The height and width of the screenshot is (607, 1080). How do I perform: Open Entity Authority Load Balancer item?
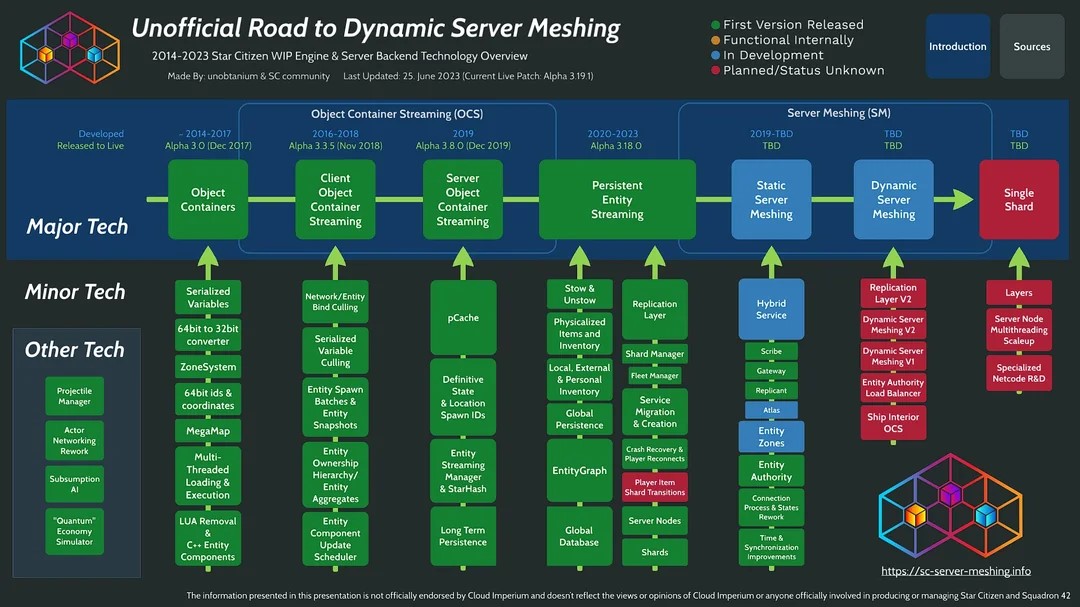[893, 387]
